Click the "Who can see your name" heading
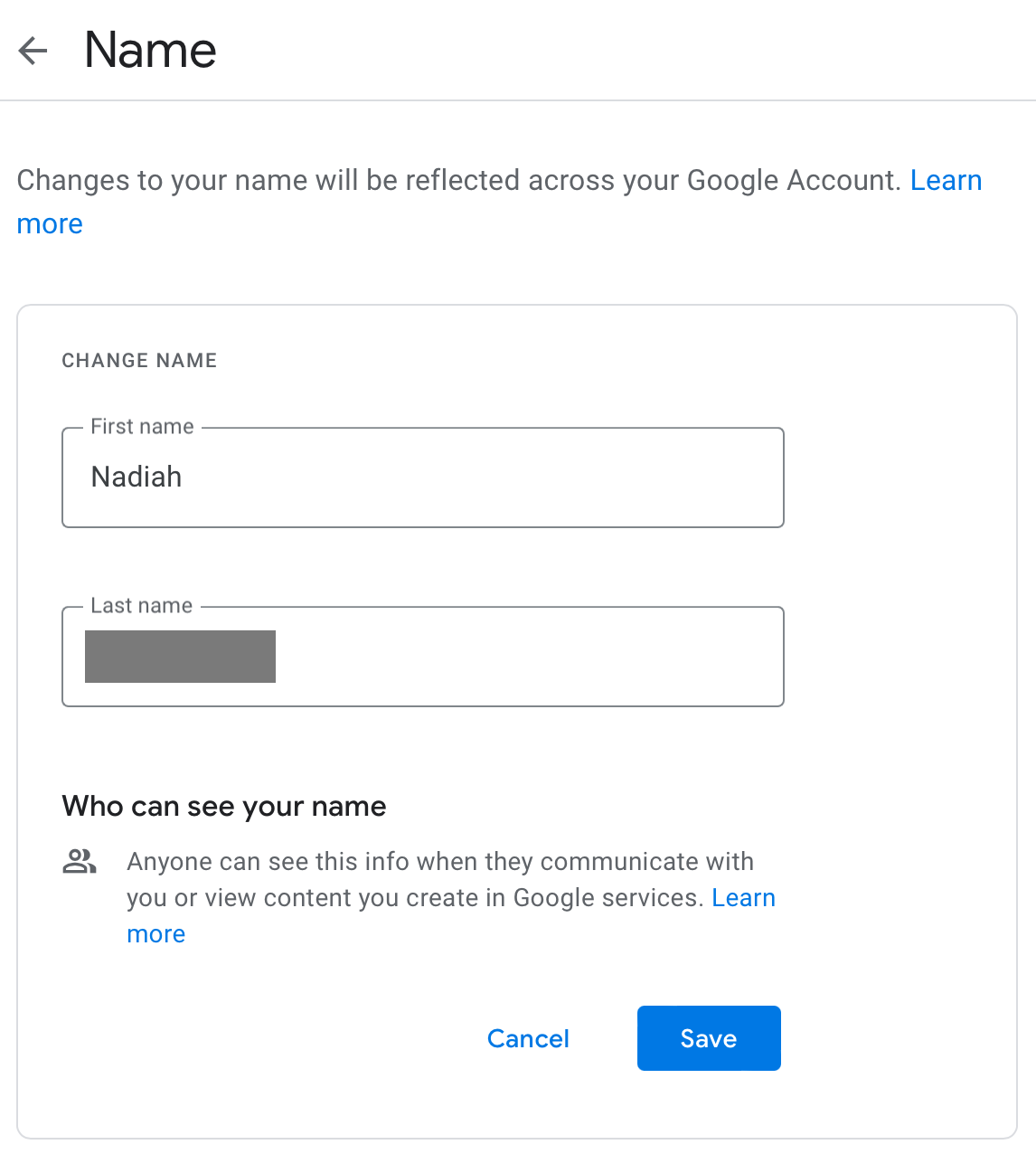The height and width of the screenshot is (1154, 1036). (x=224, y=806)
